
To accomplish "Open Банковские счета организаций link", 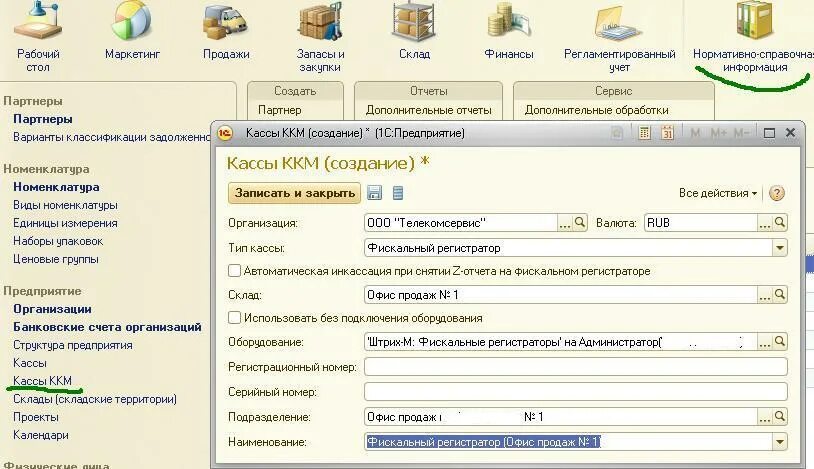I will [x=107, y=327].
